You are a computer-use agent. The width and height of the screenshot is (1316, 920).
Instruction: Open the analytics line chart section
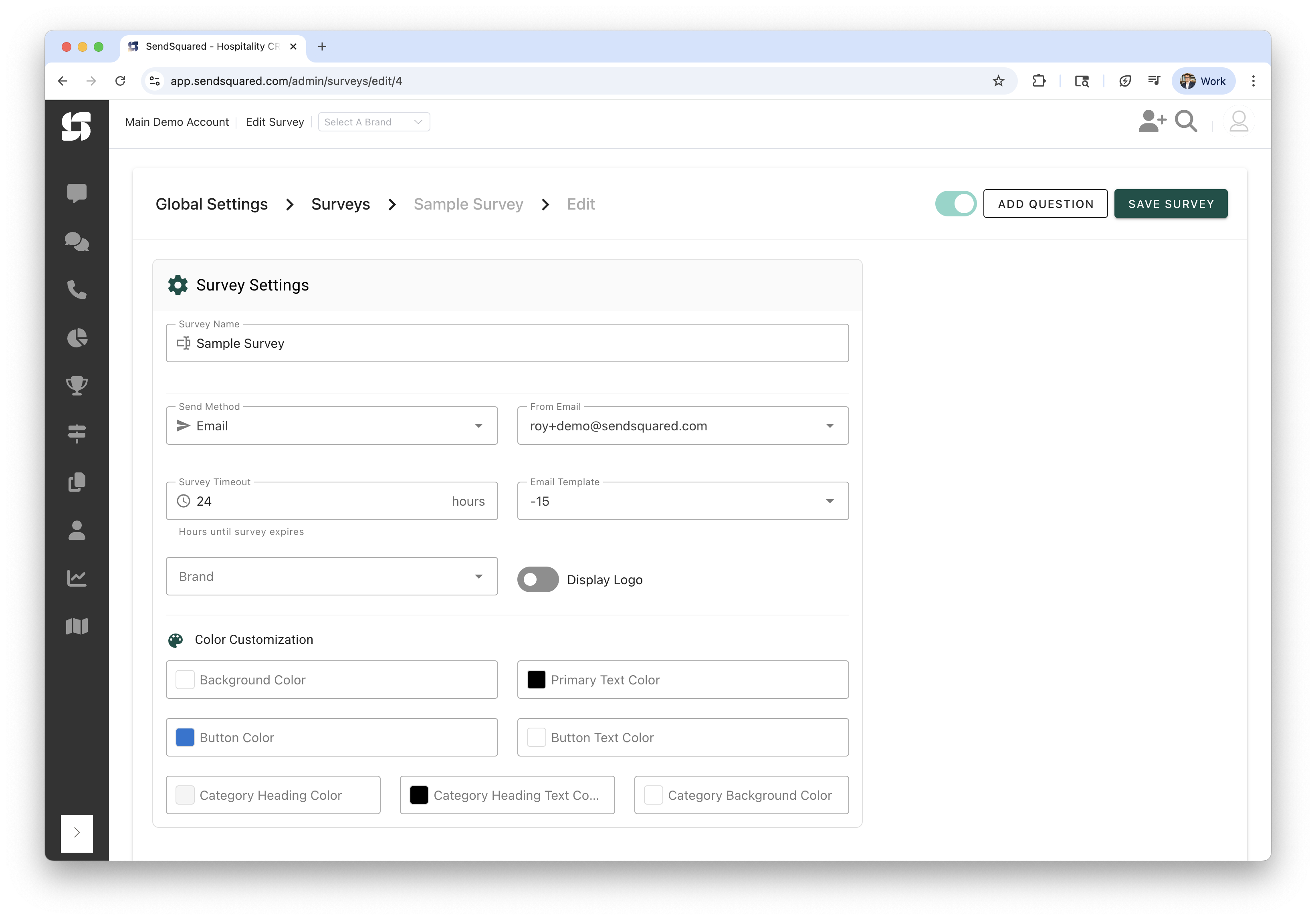[x=77, y=578]
